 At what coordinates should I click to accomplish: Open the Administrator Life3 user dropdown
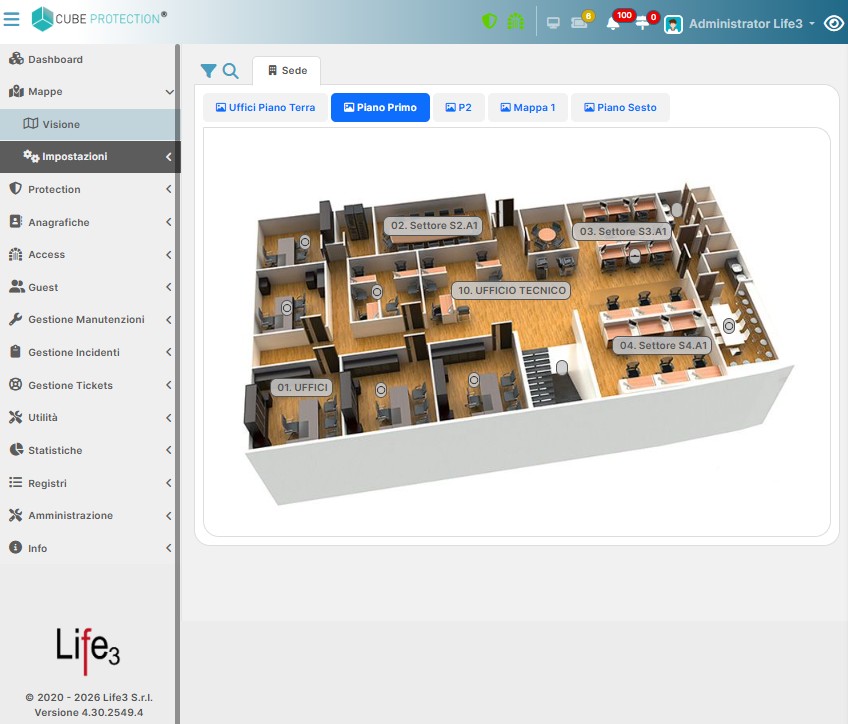click(x=739, y=24)
